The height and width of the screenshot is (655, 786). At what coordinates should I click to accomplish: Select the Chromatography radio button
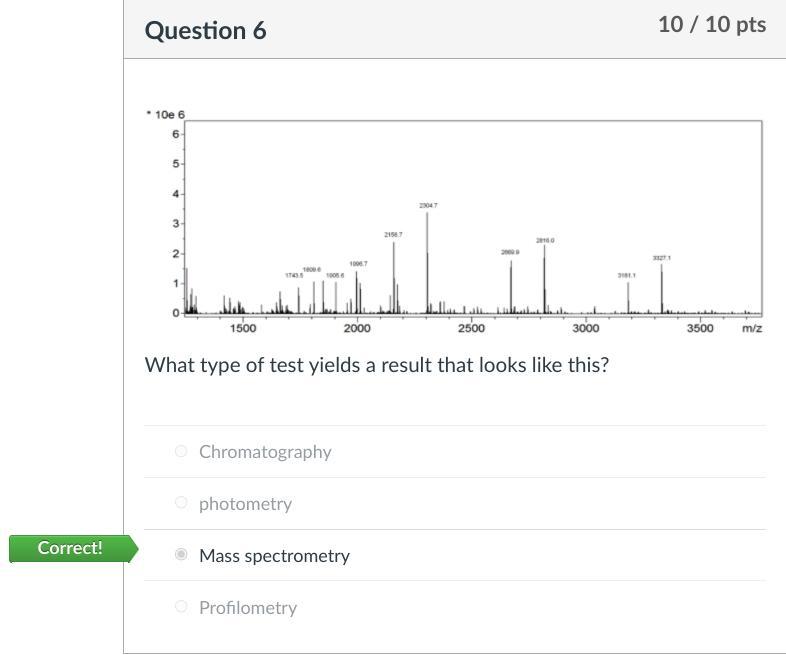[x=181, y=451]
